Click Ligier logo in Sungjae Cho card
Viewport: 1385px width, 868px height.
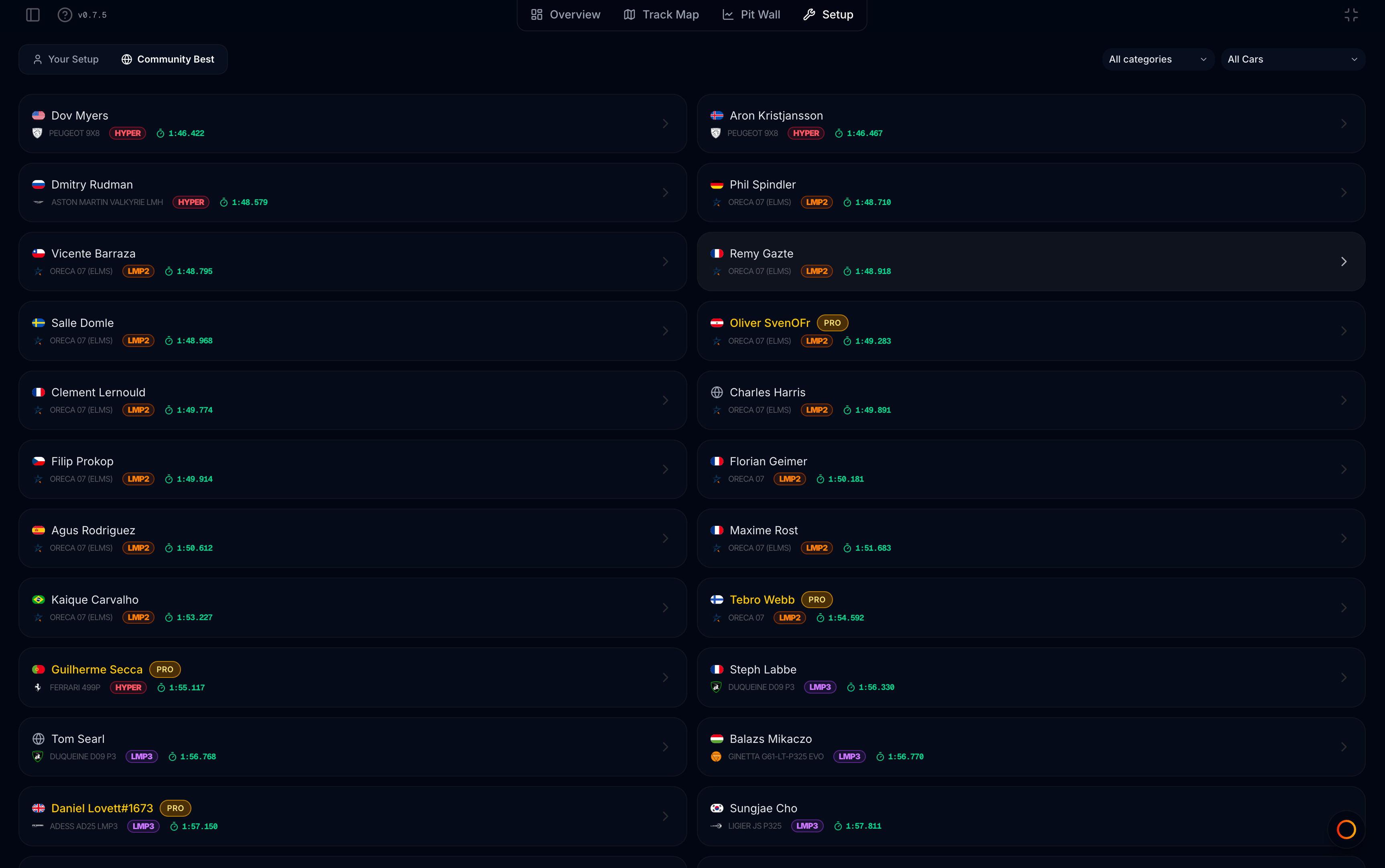click(x=716, y=826)
